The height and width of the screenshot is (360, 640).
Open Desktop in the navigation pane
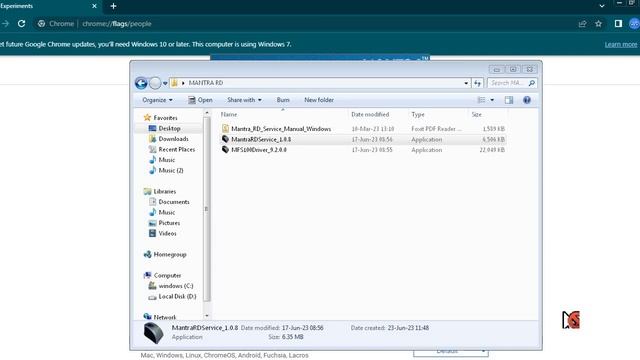169,129
